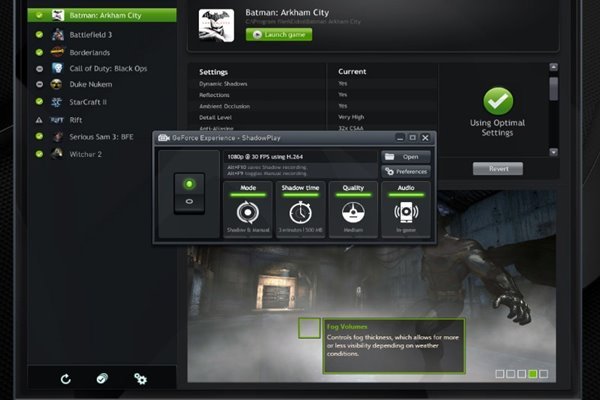
Task: Select second screenshot page indicator
Action: (510, 374)
